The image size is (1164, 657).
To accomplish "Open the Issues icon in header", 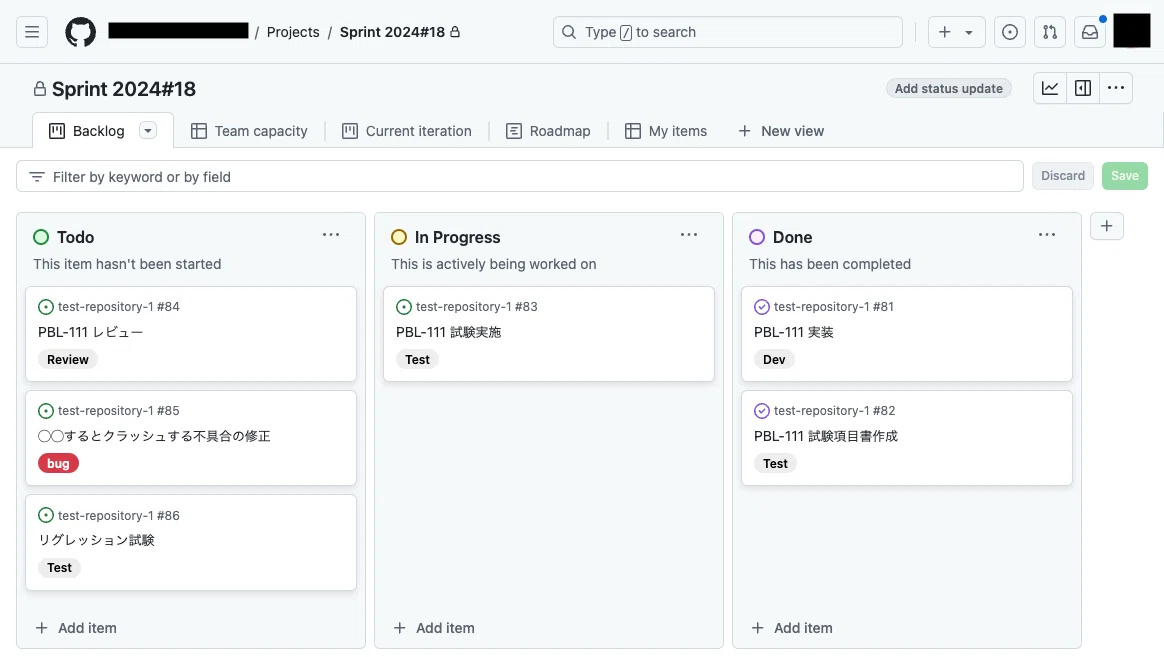I will pyautogui.click(x=1010, y=32).
